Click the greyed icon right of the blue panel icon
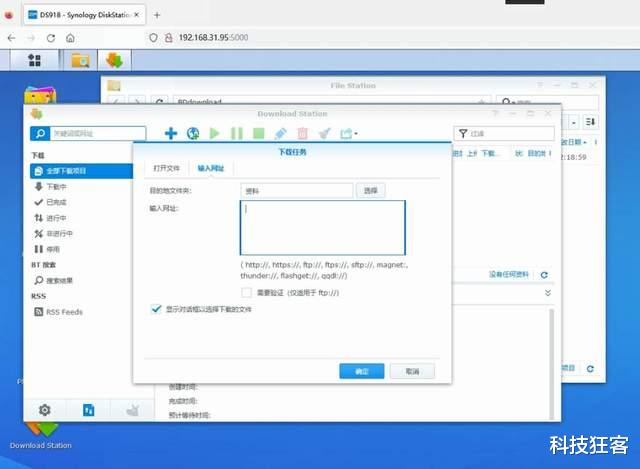The width and height of the screenshot is (640, 469). pos(133,409)
